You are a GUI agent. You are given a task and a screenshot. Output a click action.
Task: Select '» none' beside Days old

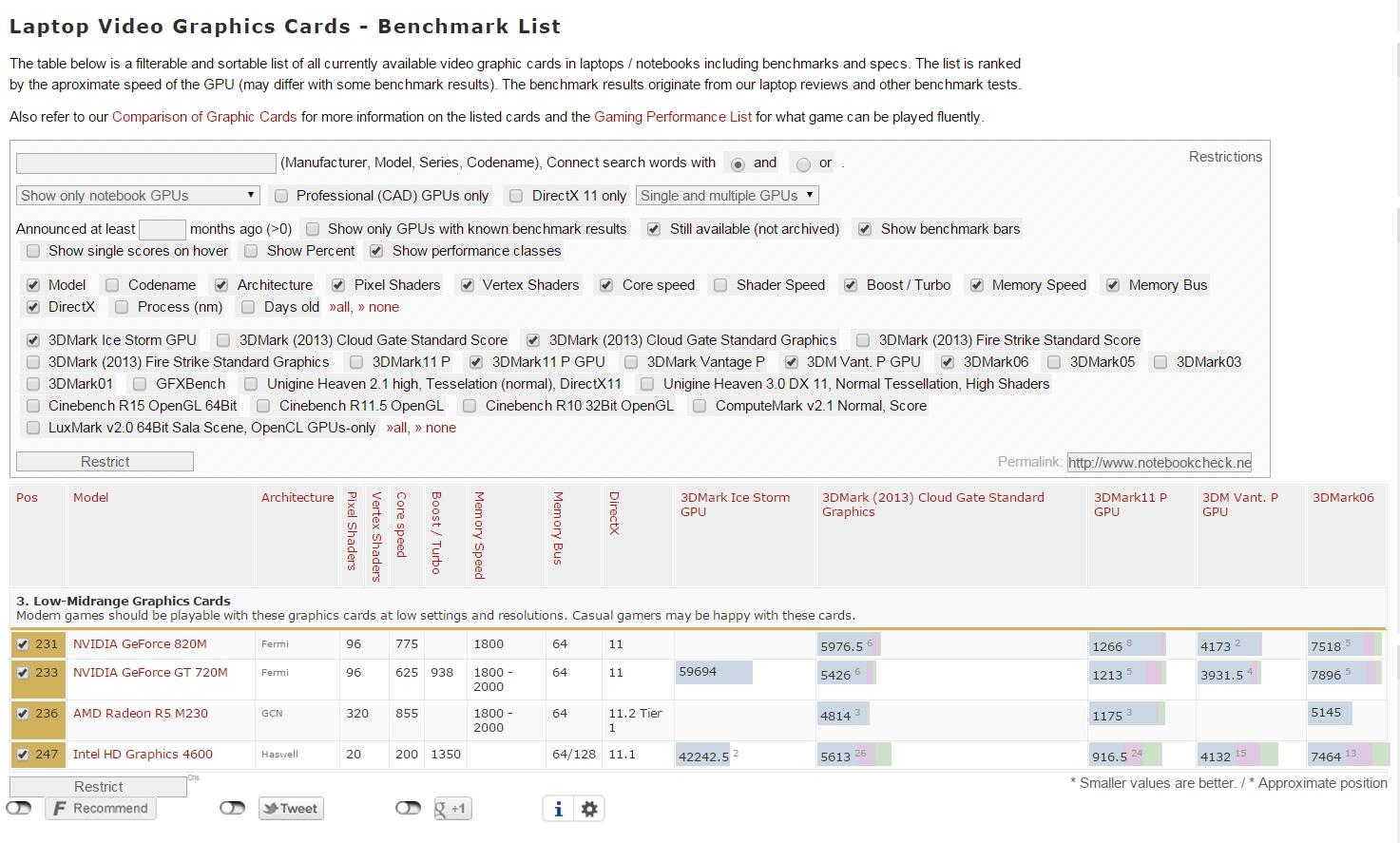378,307
